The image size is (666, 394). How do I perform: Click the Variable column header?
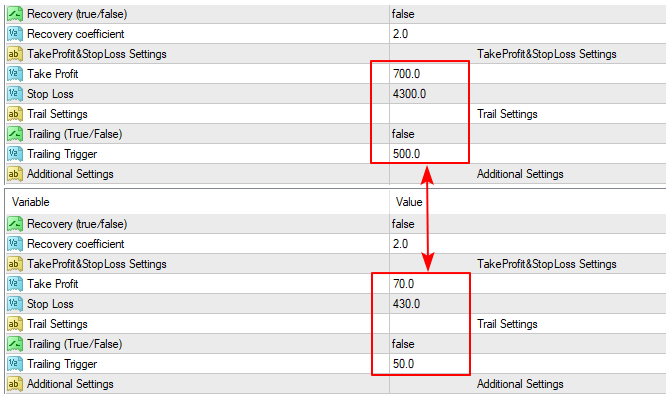tap(31, 202)
